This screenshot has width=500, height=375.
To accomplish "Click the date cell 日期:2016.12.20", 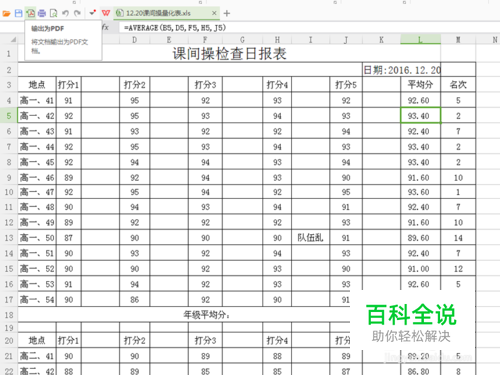I will tap(402, 70).
